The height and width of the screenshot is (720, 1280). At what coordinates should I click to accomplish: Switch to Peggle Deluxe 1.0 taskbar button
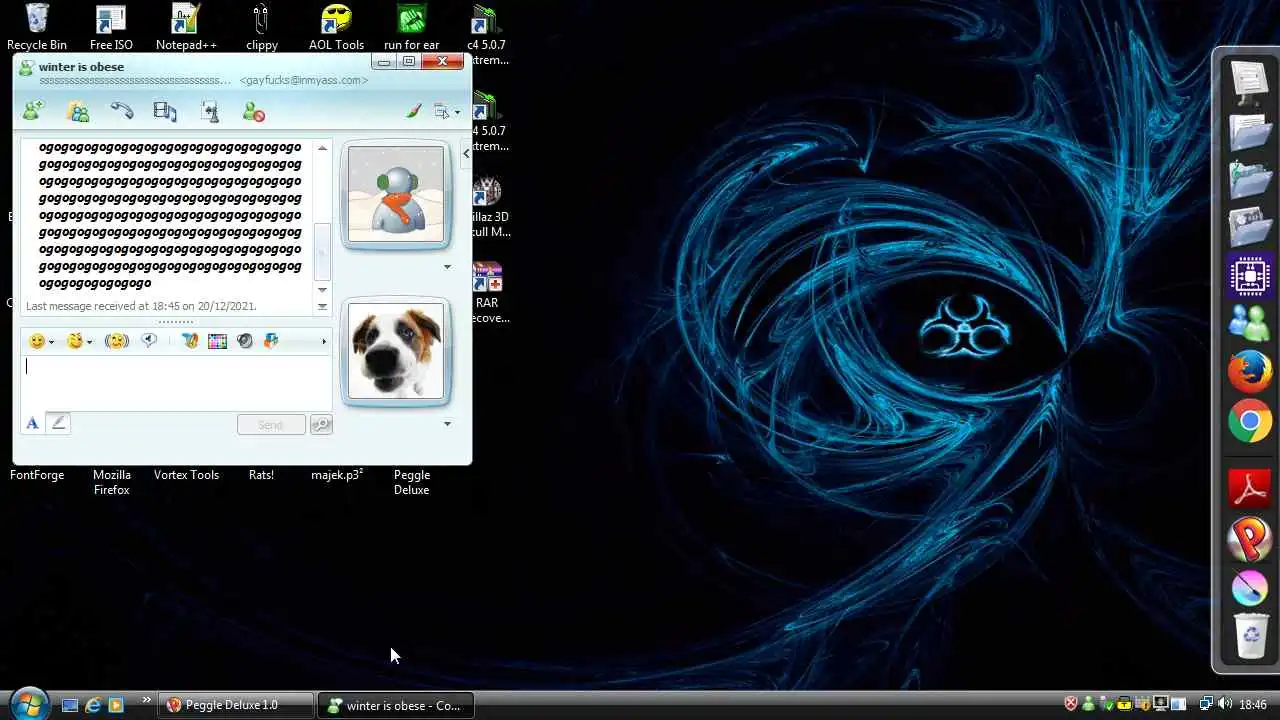click(x=236, y=705)
